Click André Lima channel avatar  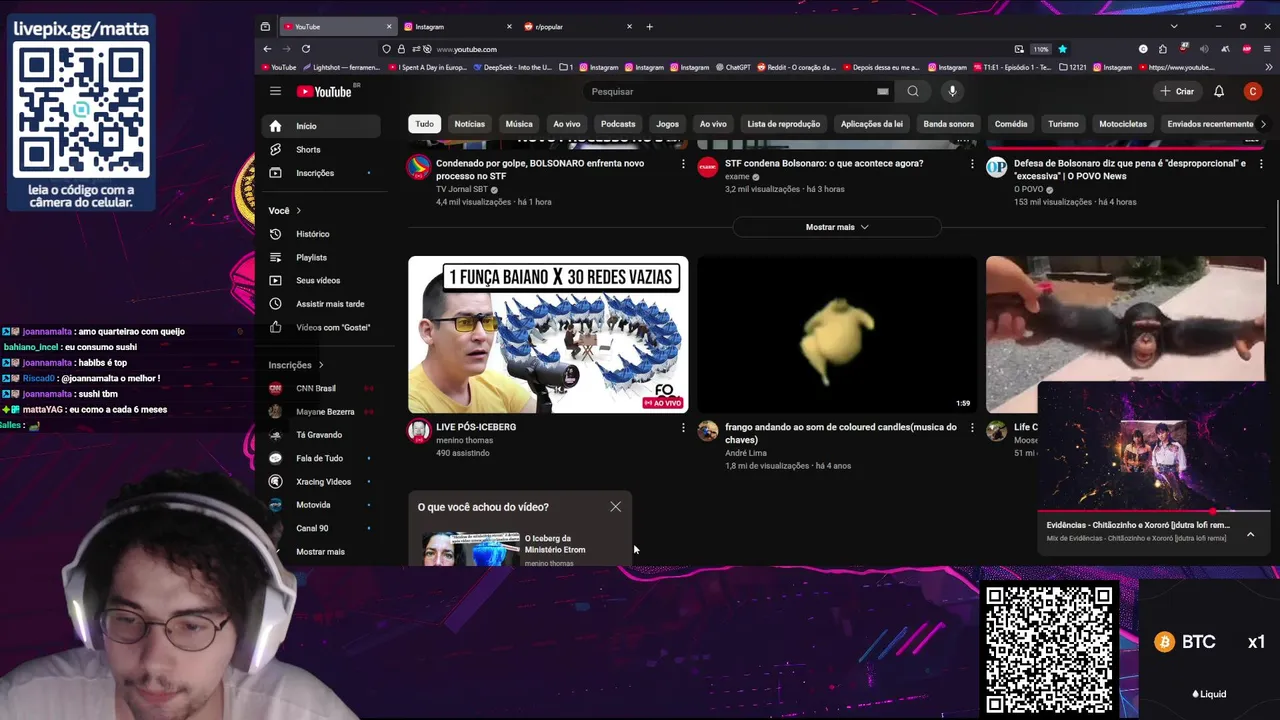[x=708, y=431]
